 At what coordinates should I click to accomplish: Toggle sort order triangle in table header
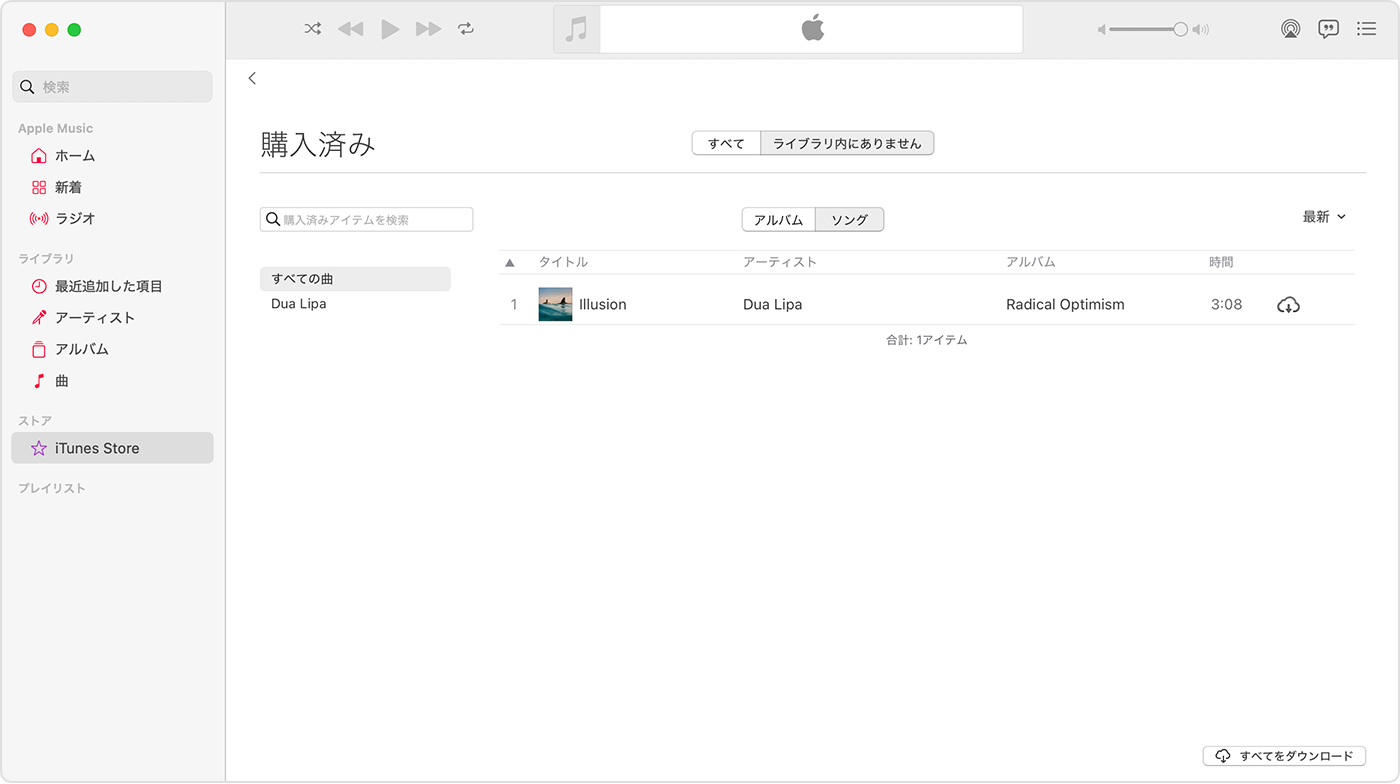510,262
